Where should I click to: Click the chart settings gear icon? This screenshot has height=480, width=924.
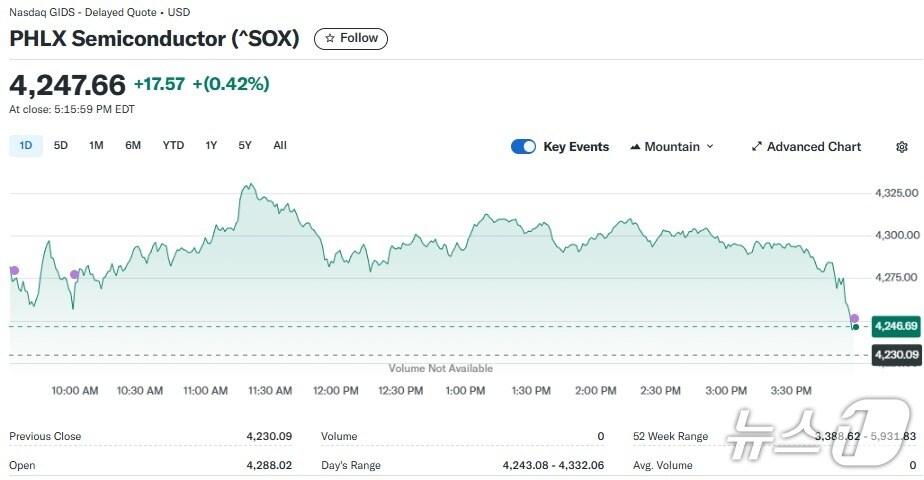[901, 147]
